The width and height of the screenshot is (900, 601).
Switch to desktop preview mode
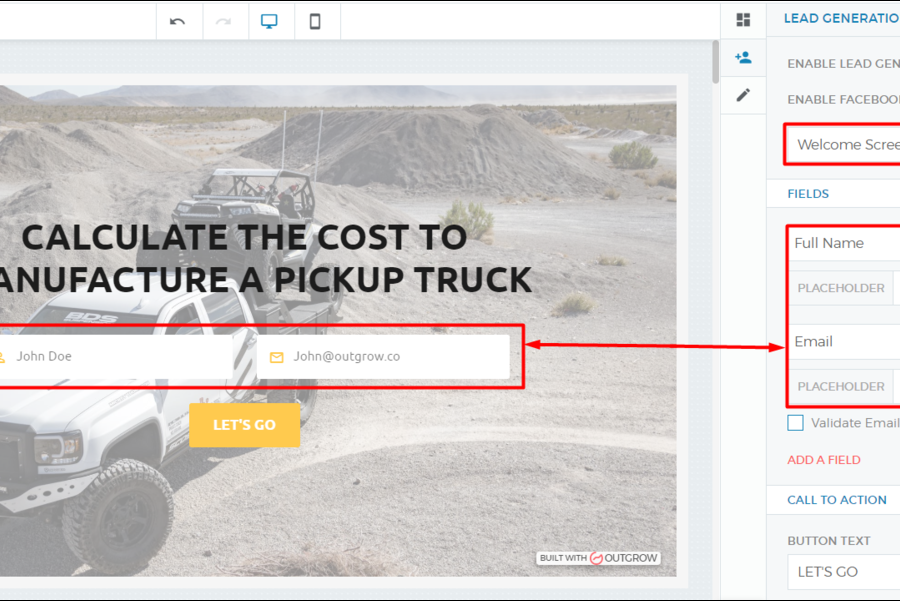(x=269, y=21)
